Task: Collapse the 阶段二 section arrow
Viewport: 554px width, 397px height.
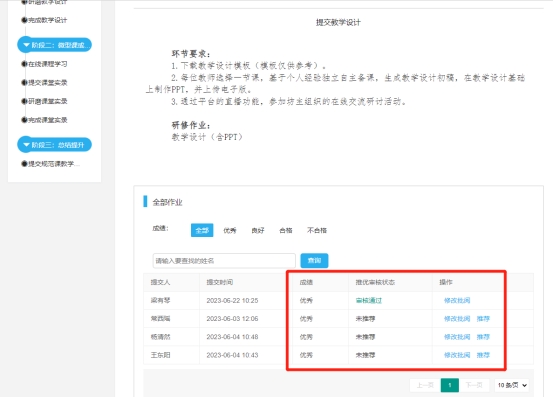Action: (x=26, y=45)
